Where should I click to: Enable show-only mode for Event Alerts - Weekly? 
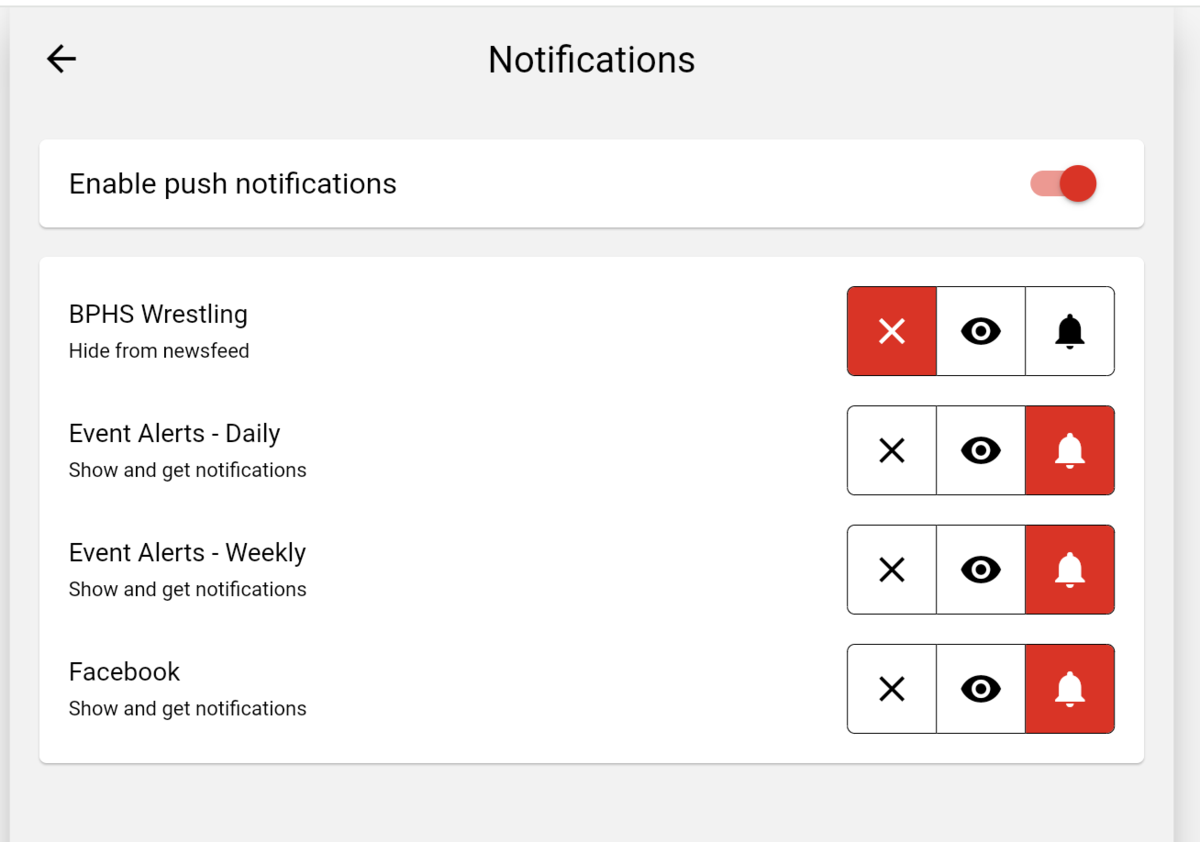coord(980,569)
